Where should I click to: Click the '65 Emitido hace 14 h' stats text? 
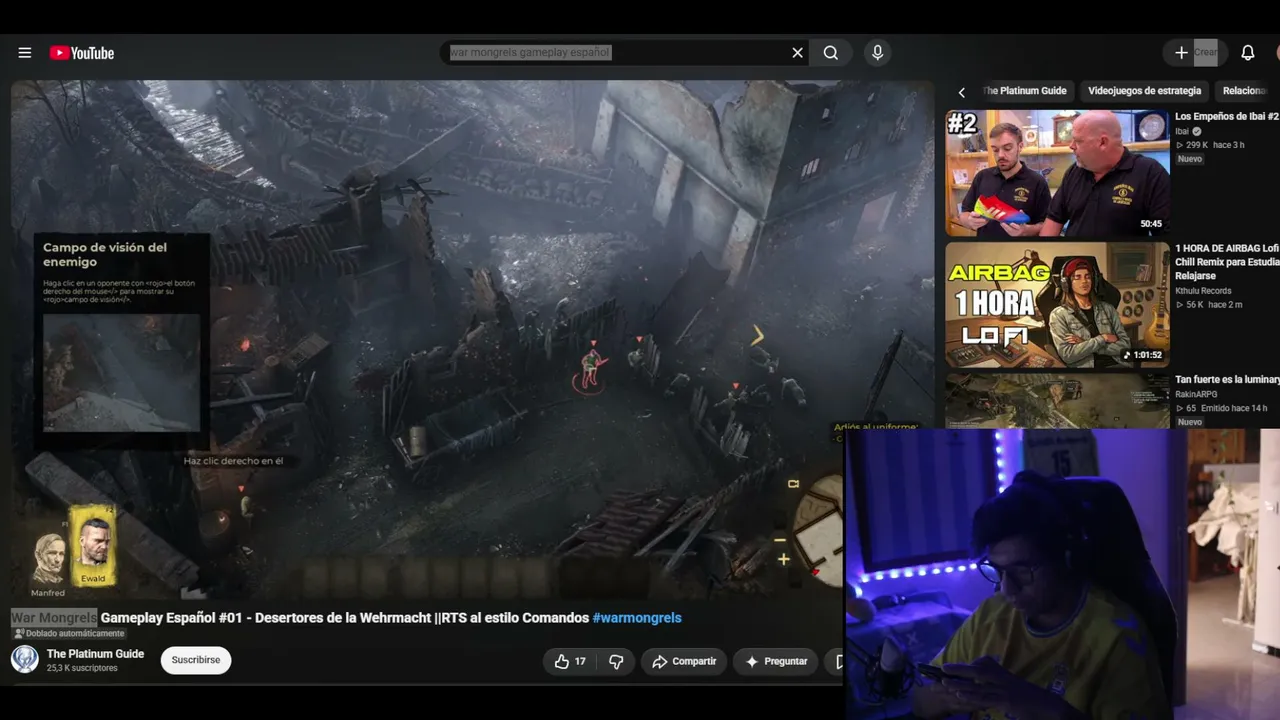1221,408
